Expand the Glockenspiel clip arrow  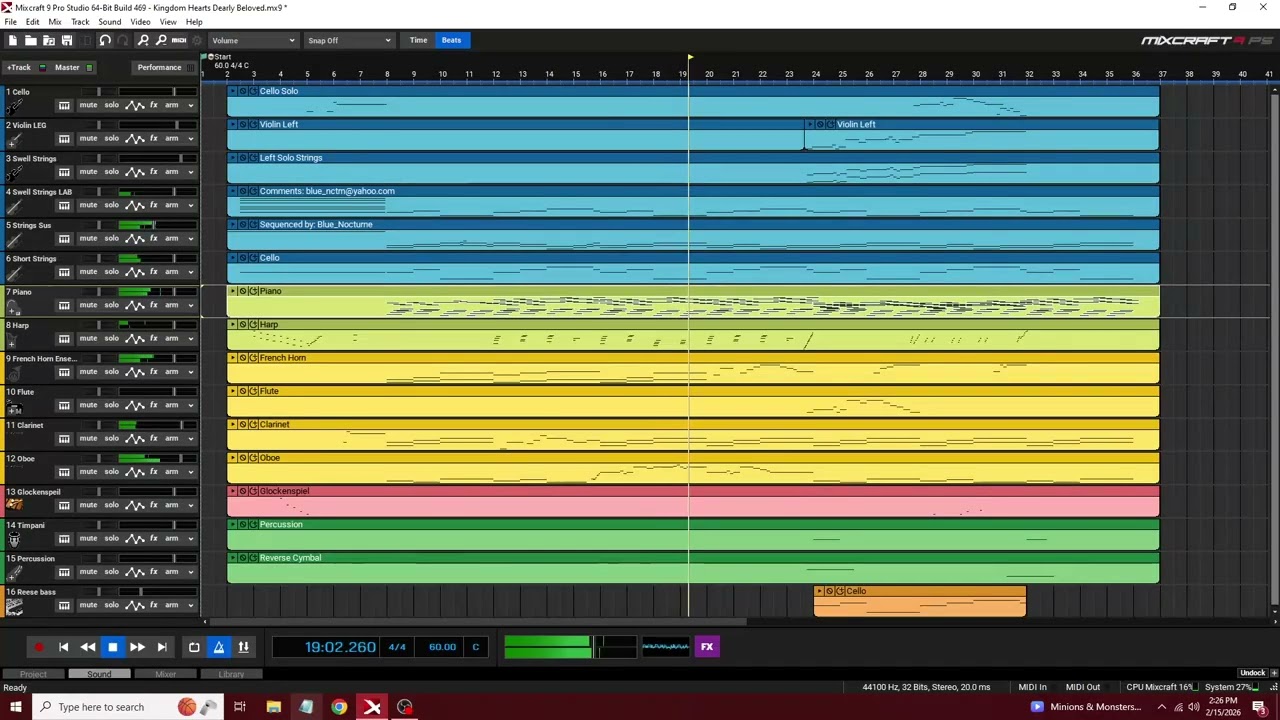coord(233,491)
